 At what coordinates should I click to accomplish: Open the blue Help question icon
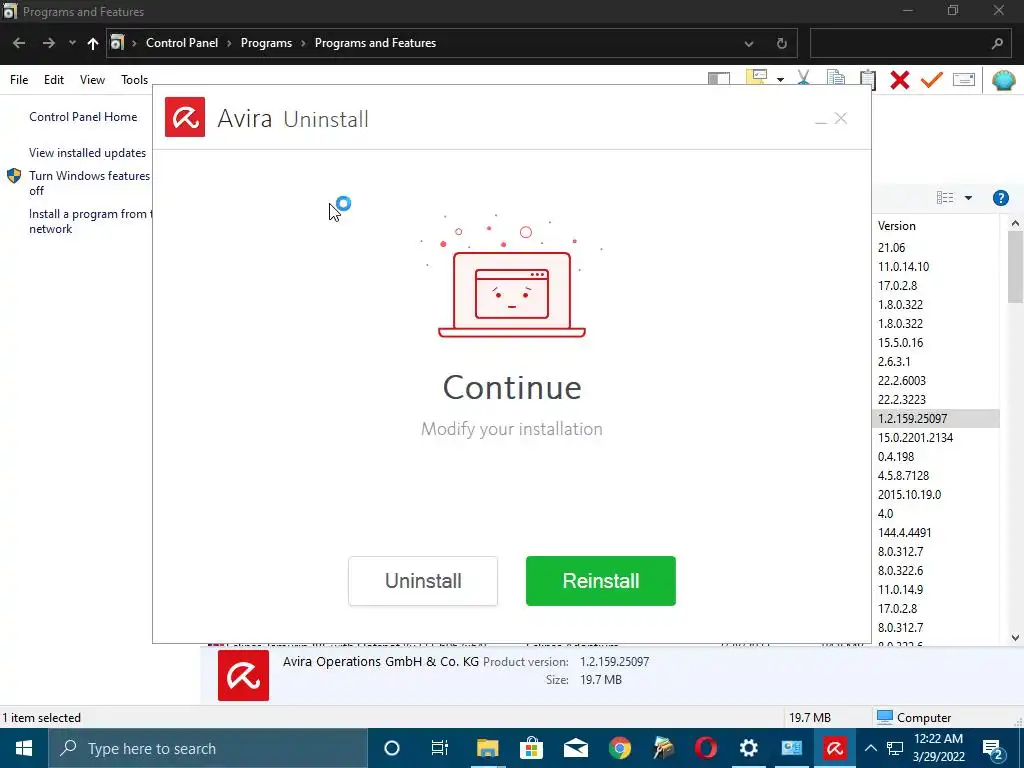click(x=1000, y=198)
